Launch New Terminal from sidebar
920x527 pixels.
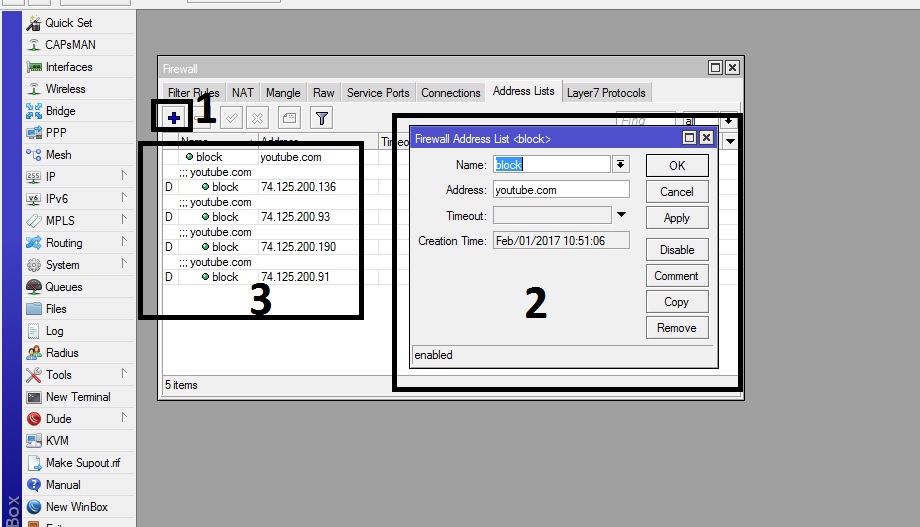(79, 397)
